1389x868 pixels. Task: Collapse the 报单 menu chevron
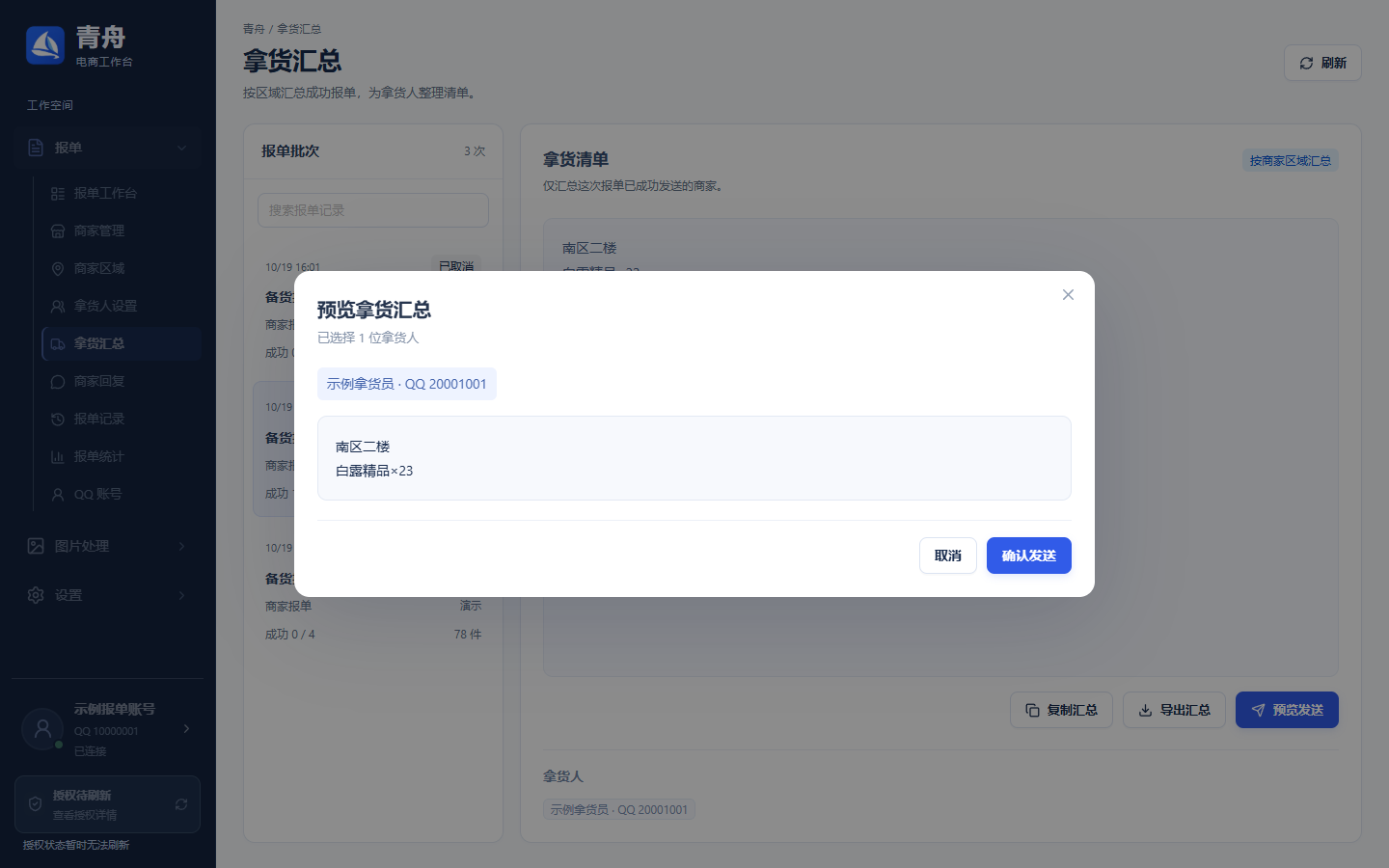[x=181, y=148]
